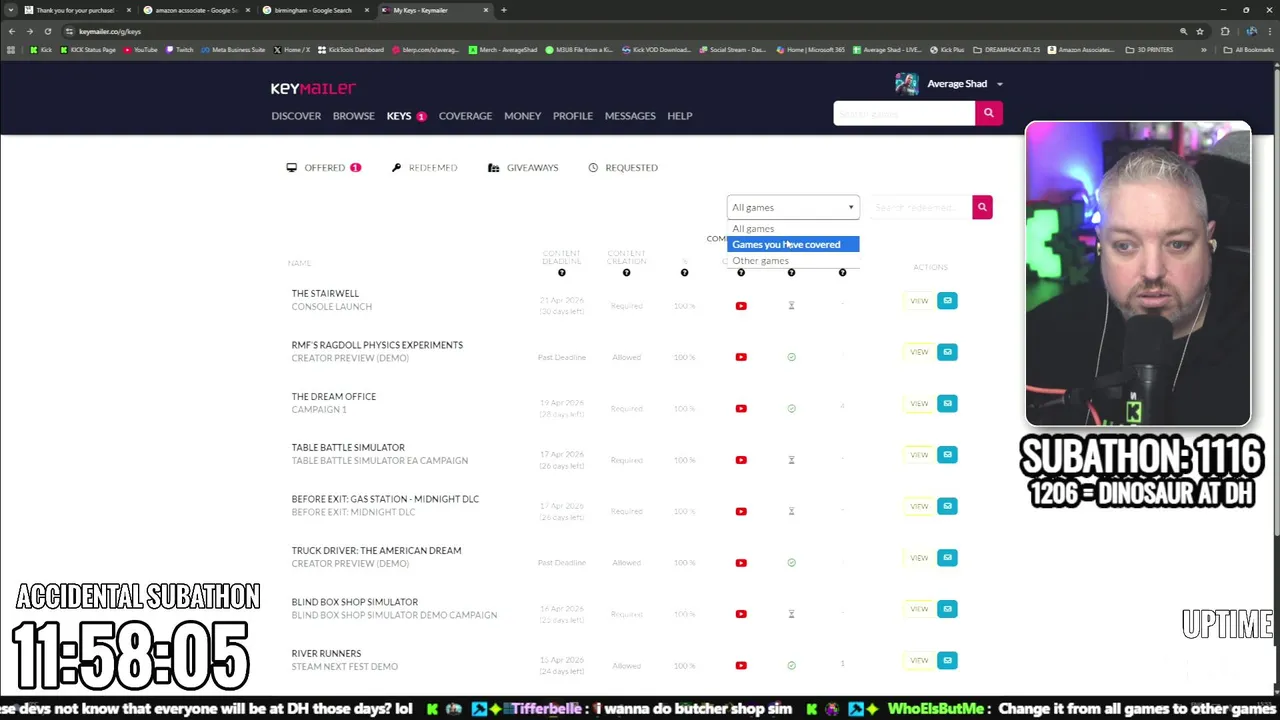Click the hourglass status icon for The Stairwell
1280x720 pixels.
[x=791, y=306]
